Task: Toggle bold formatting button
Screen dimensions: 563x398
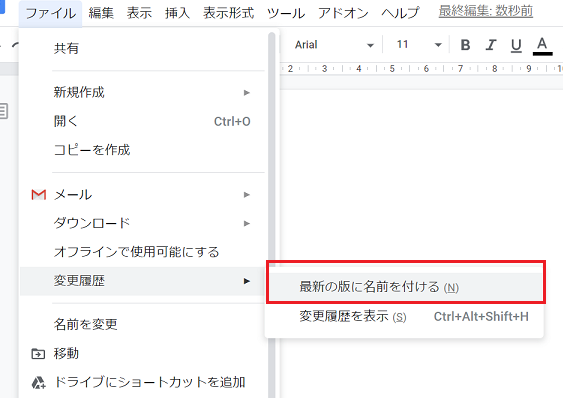Action: click(465, 45)
